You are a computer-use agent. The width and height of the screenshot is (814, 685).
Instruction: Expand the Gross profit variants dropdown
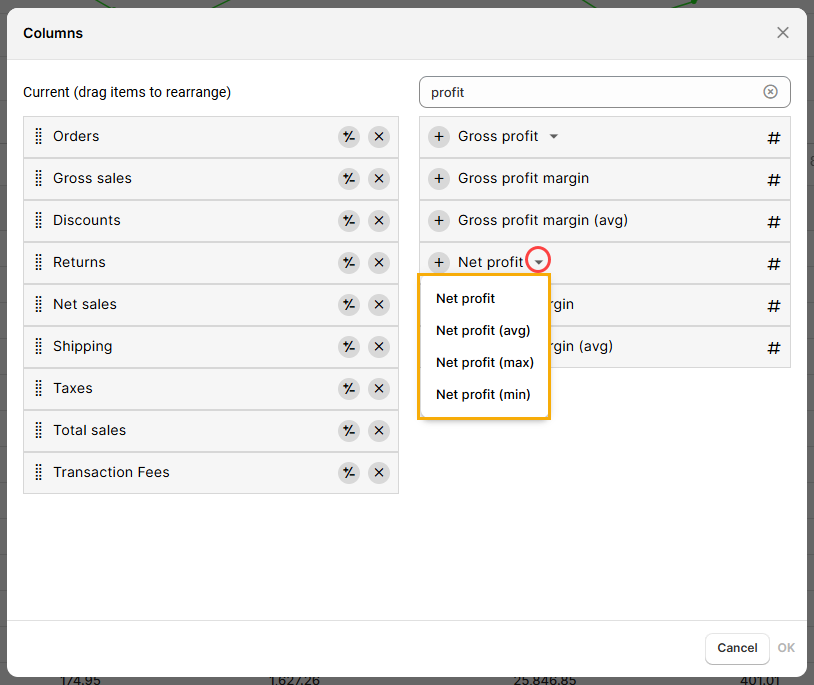[x=554, y=137]
